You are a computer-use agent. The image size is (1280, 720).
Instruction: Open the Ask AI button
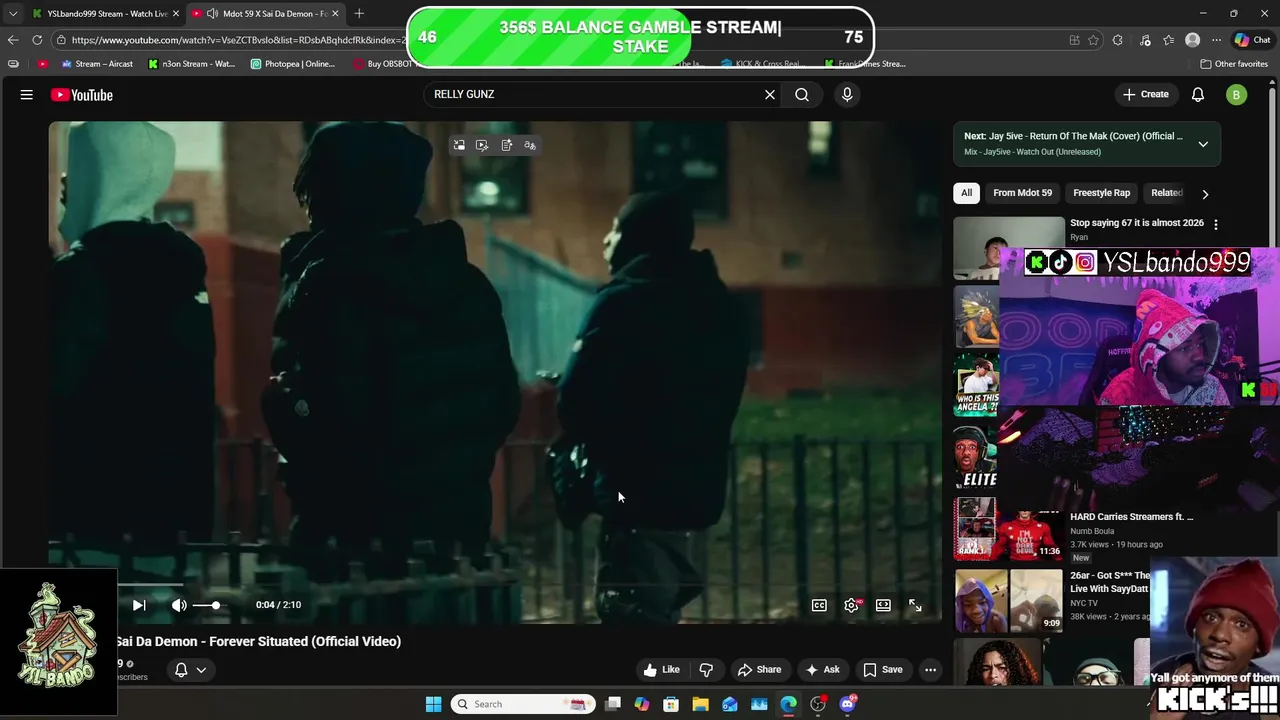point(822,670)
